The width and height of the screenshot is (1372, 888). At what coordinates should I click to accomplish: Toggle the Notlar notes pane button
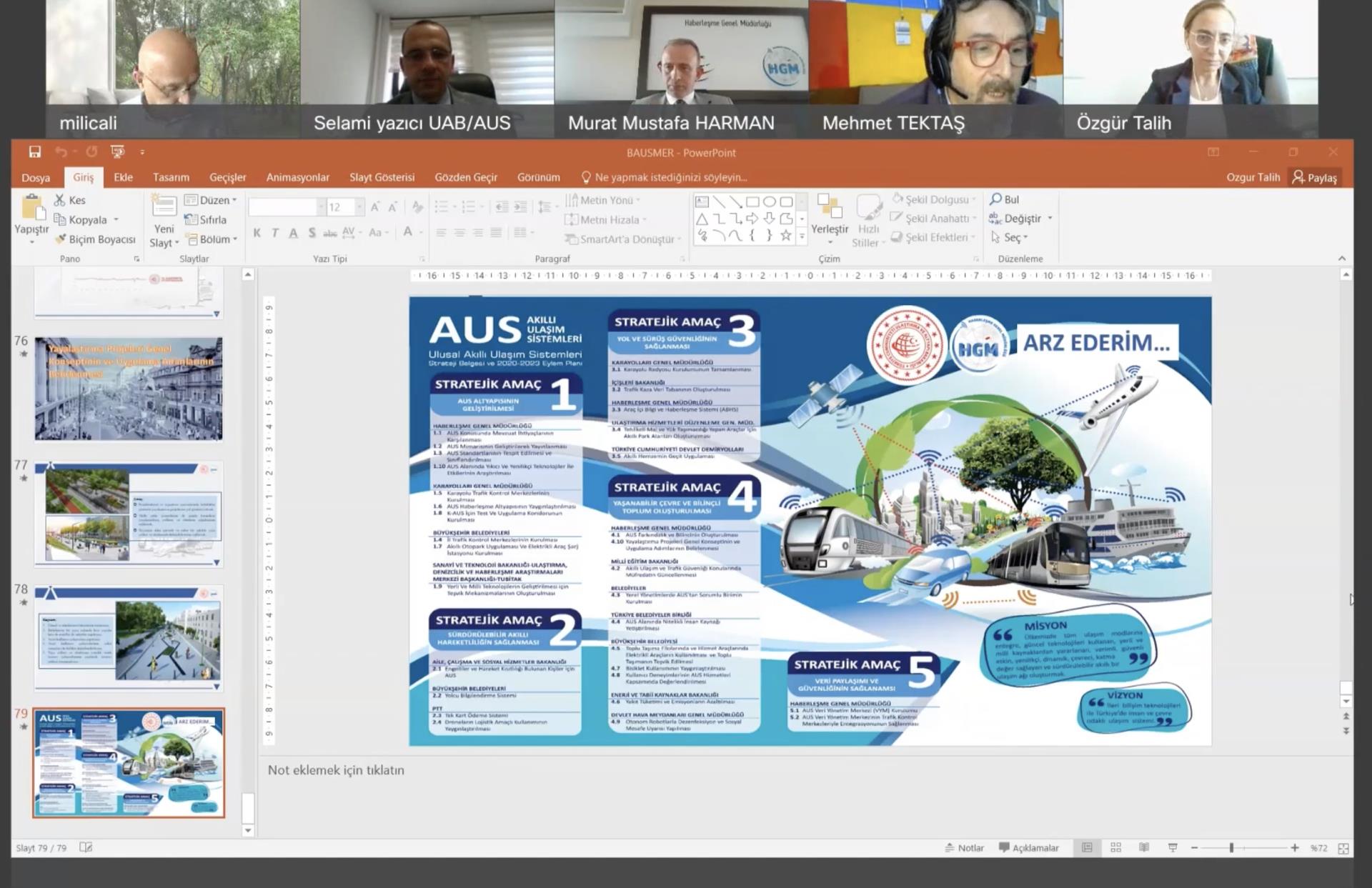(964, 848)
